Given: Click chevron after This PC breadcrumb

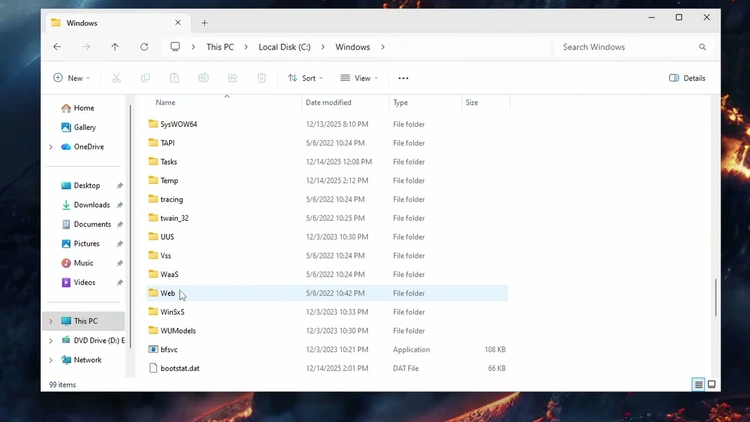Looking at the screenshot, I should [246, 47].
